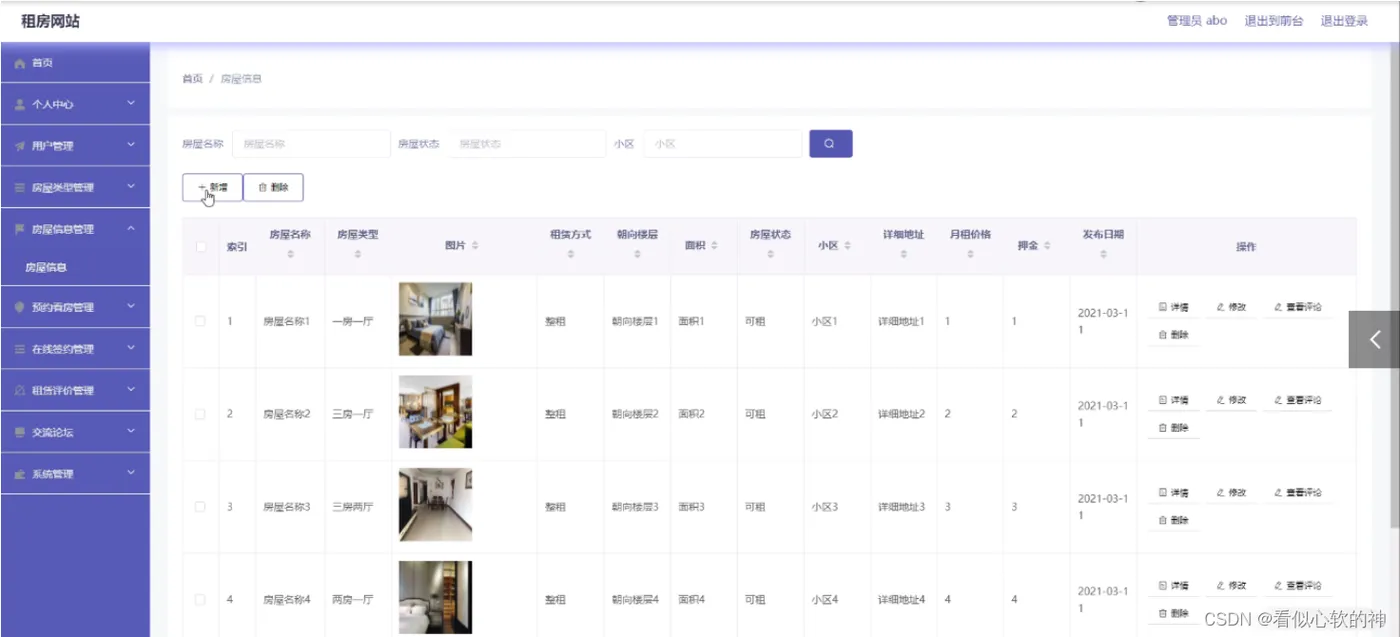Sort by 详细地址 column arrows
Screen dimensions: 1400x637
903,255
